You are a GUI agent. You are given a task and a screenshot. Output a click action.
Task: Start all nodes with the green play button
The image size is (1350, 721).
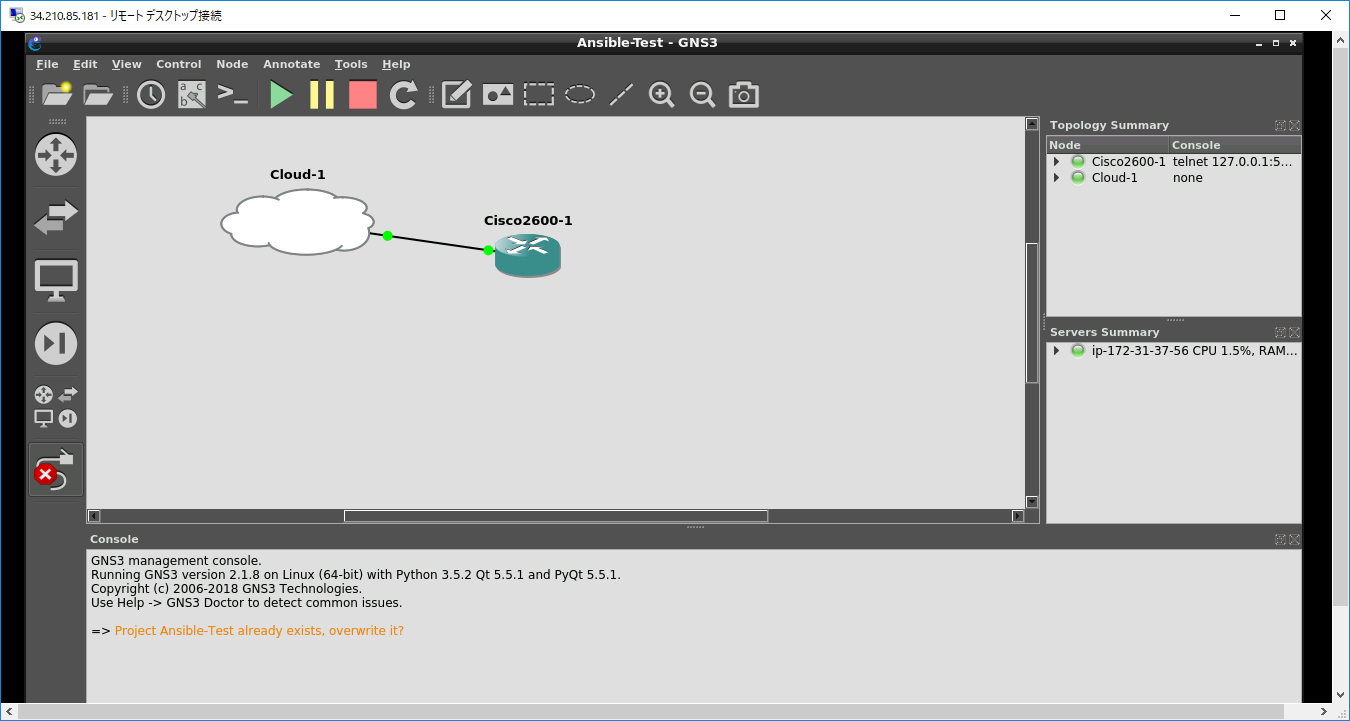tap(281, 95)
